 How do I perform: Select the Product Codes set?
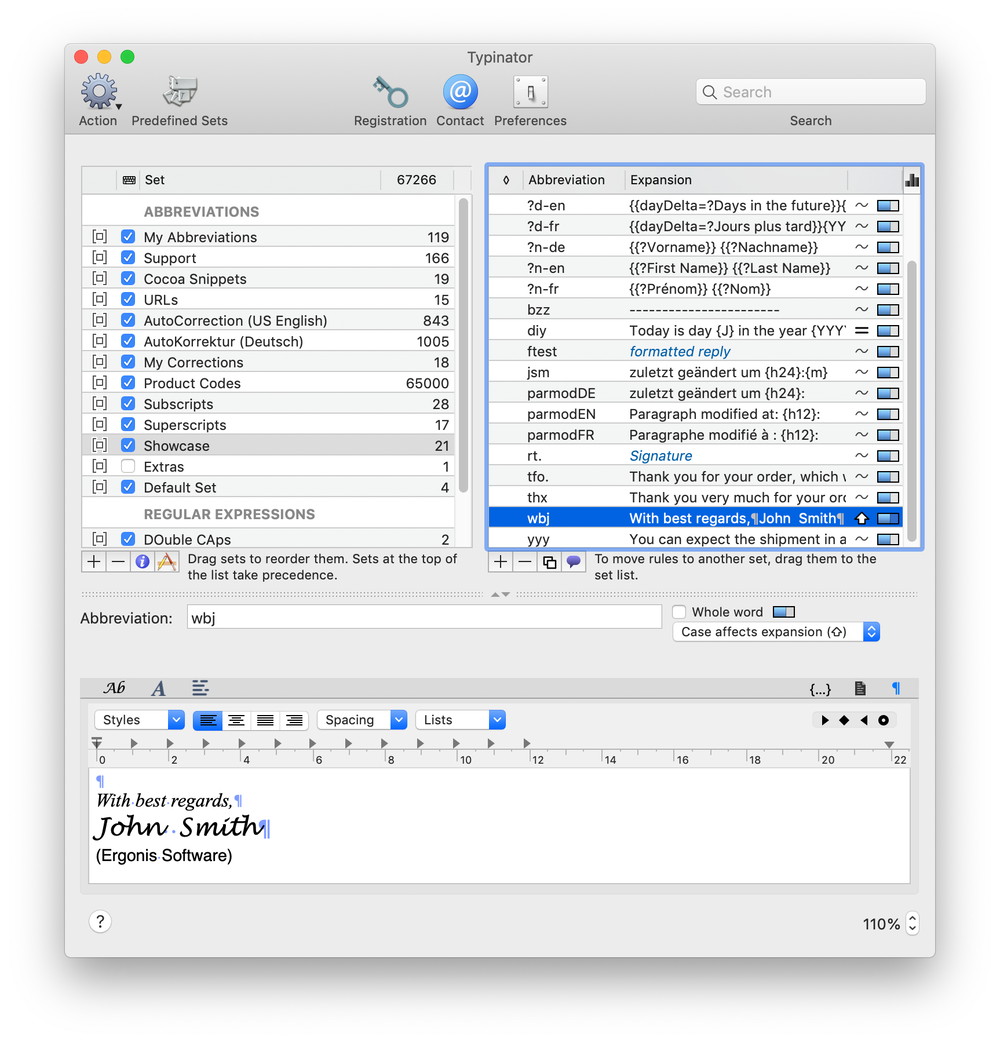click(x=269, y=383)
